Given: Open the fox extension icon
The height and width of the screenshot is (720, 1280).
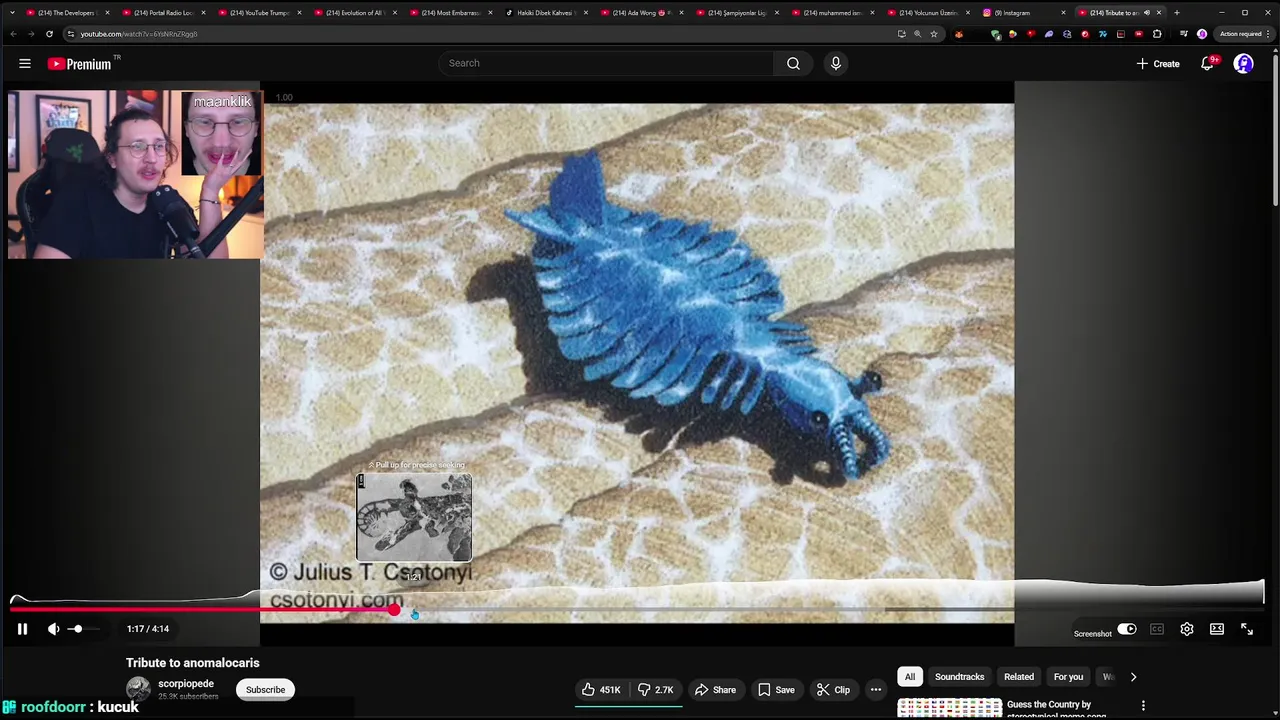Looking at the screenshot, I should 959,34.
